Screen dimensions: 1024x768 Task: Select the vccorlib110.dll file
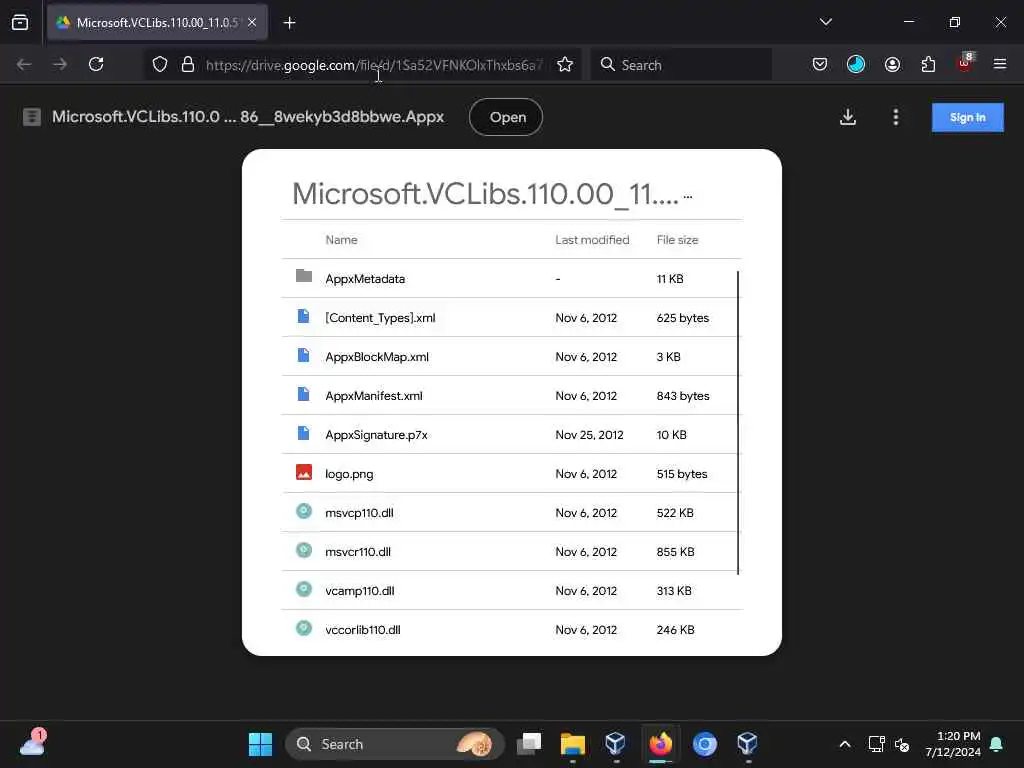(512, 630)
